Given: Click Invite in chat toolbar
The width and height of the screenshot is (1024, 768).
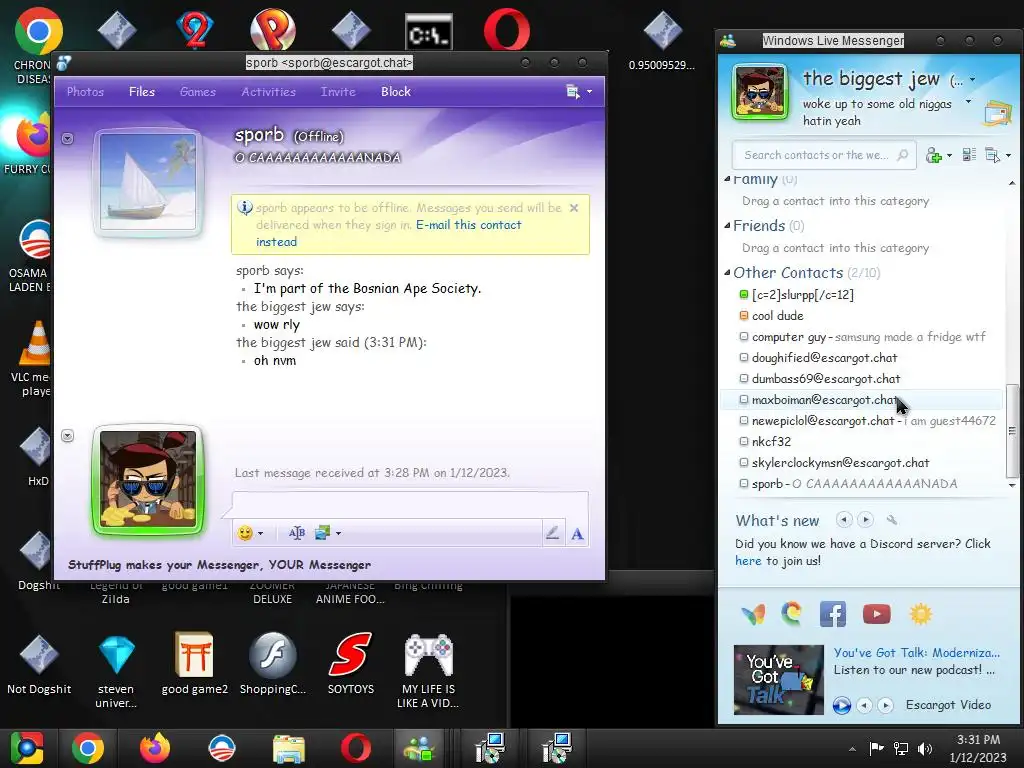Looking at the screenshot, I should point(338,92).
